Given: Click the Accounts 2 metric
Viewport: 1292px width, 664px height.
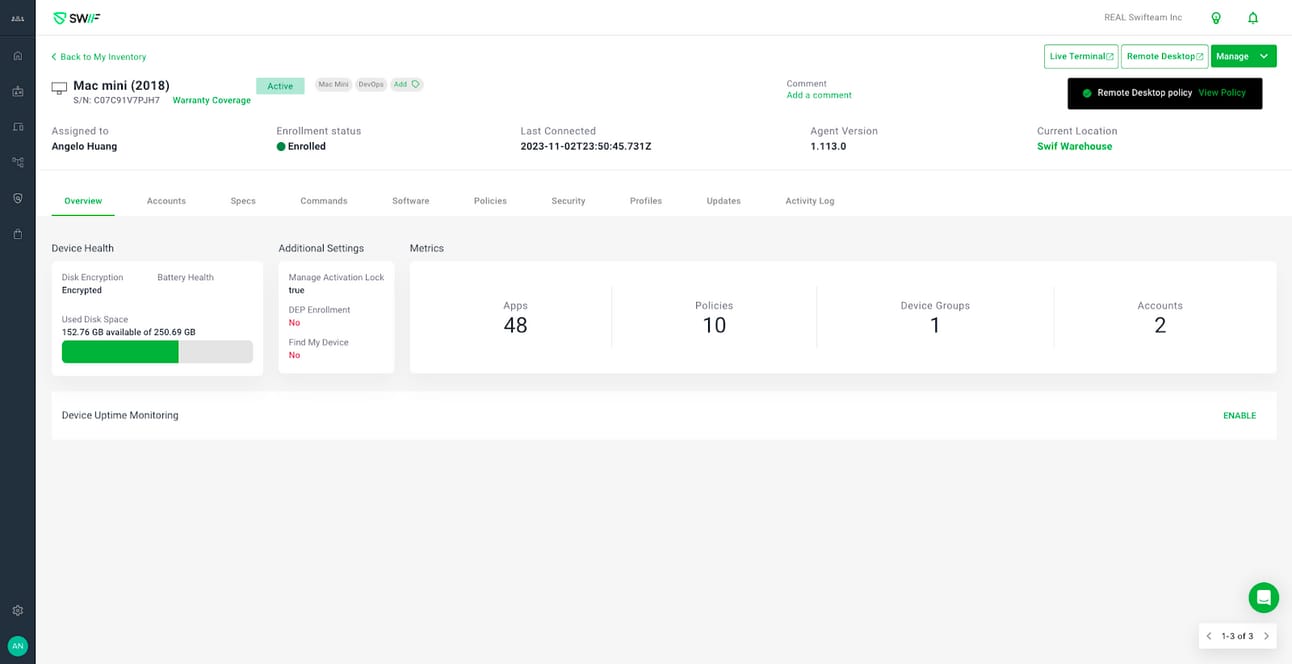Looking at the screenshot, I should point(1160,318).
